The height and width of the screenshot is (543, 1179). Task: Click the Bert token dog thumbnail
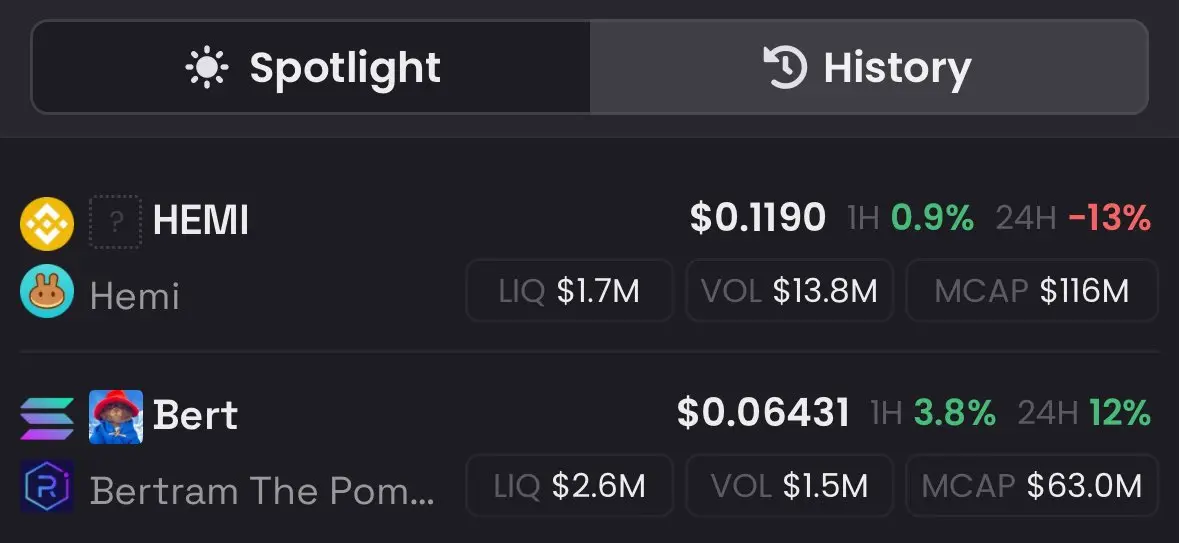click(x=116, y=417)
